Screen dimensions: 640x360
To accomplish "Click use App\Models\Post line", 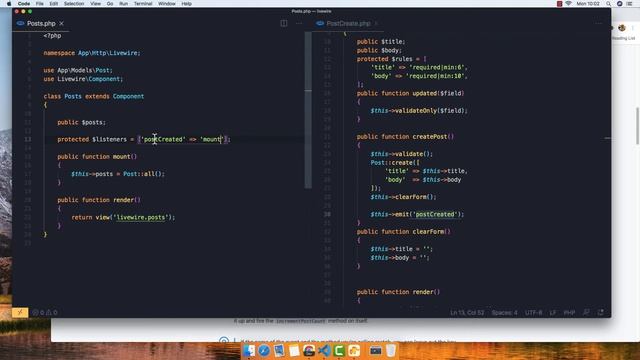I will coord(78,71).
